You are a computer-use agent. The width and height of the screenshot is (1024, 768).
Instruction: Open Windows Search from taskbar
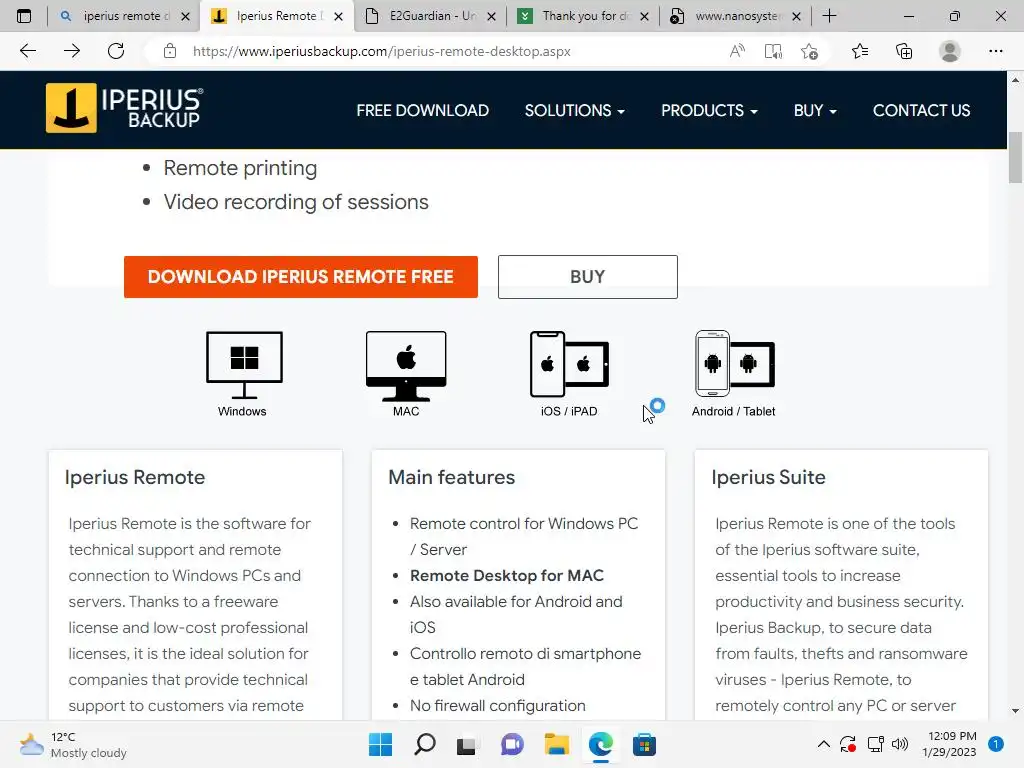(424, 744)
